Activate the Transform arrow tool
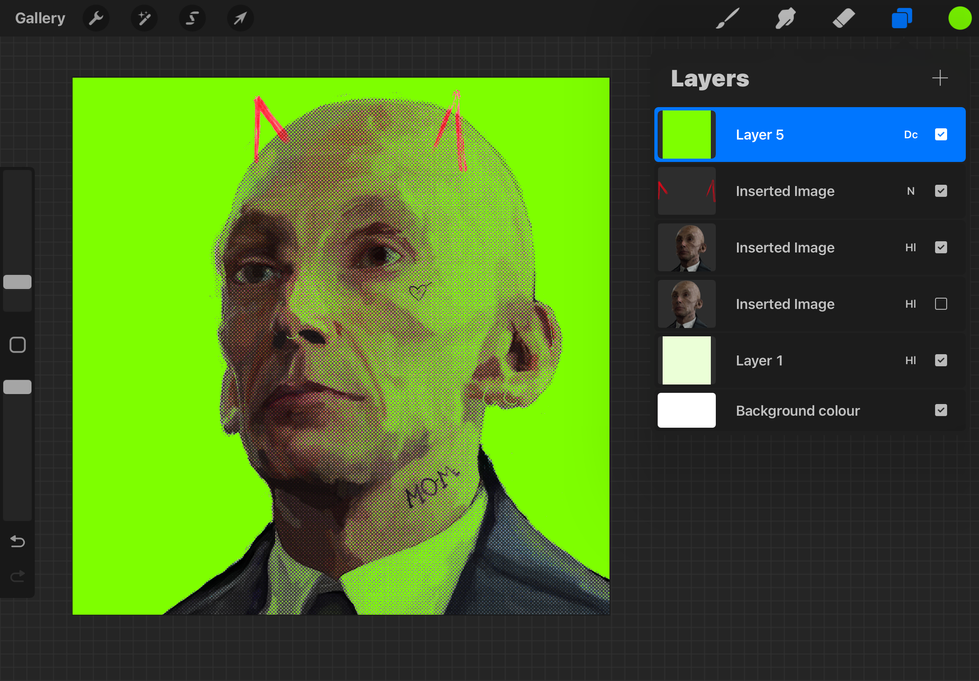 pos(240,18)
